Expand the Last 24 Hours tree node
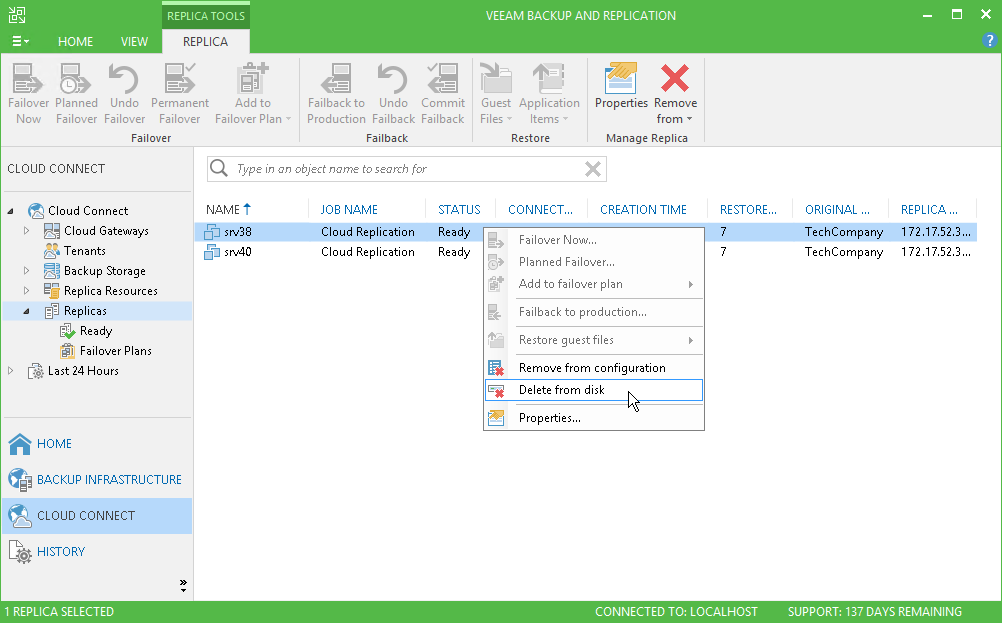The image size is (1002, 623). click(11, 371)
